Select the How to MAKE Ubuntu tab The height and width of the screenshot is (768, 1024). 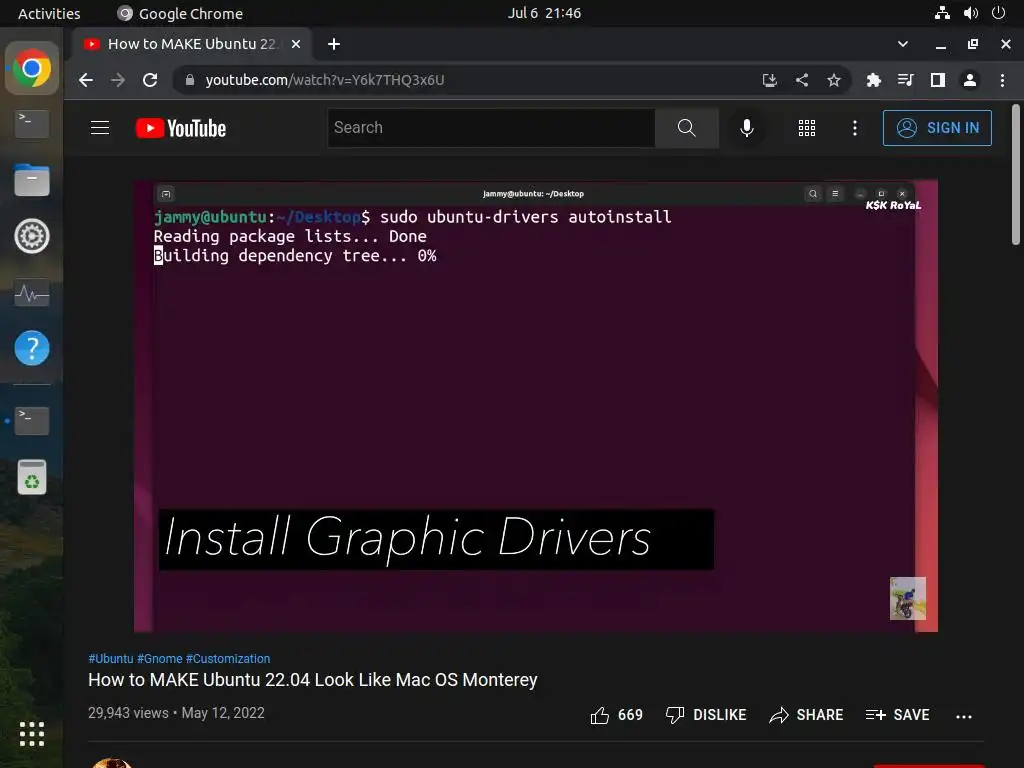[x=193, y=44]
